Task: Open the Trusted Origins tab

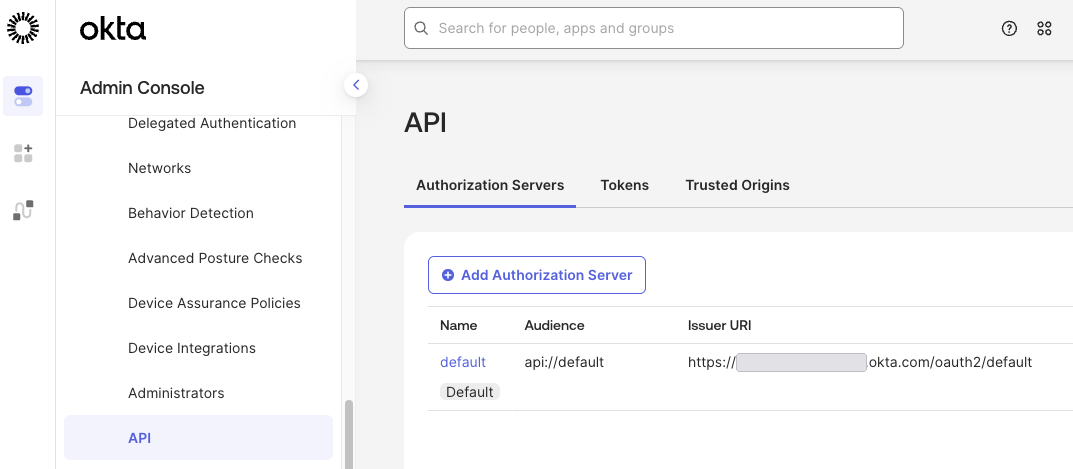Action: pyautogui.click(x=738, y=186)
